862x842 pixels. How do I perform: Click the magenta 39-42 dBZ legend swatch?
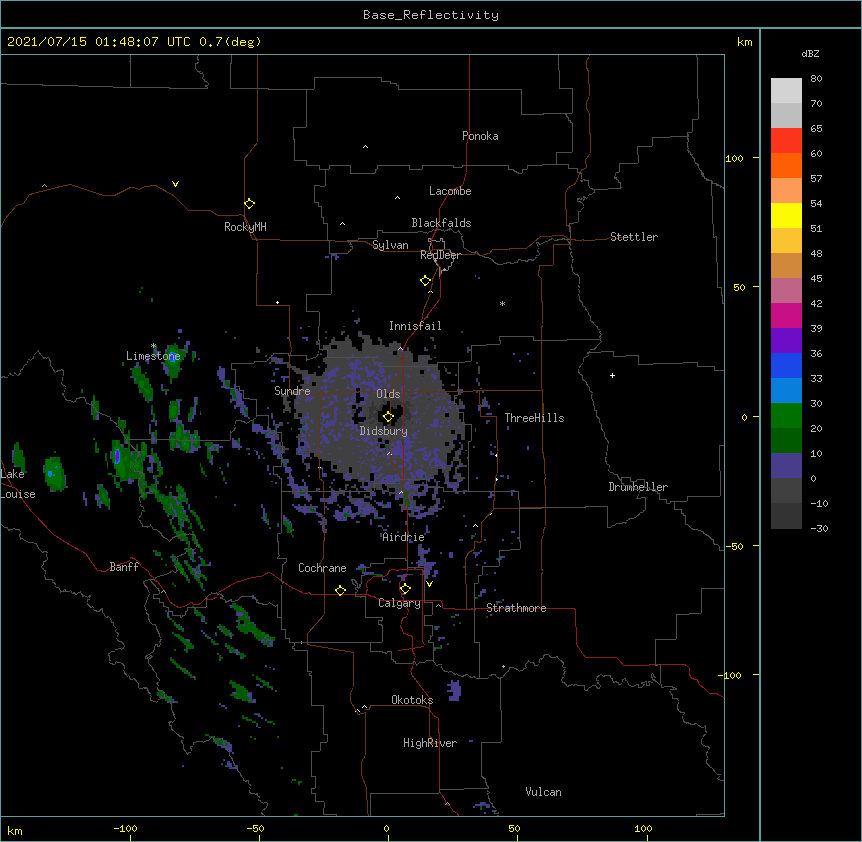(786, 315)
